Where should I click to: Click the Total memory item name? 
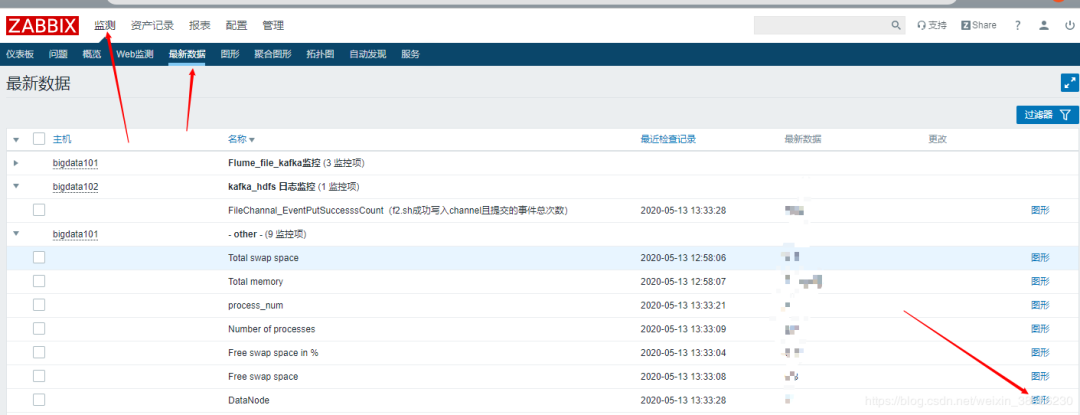256,281
